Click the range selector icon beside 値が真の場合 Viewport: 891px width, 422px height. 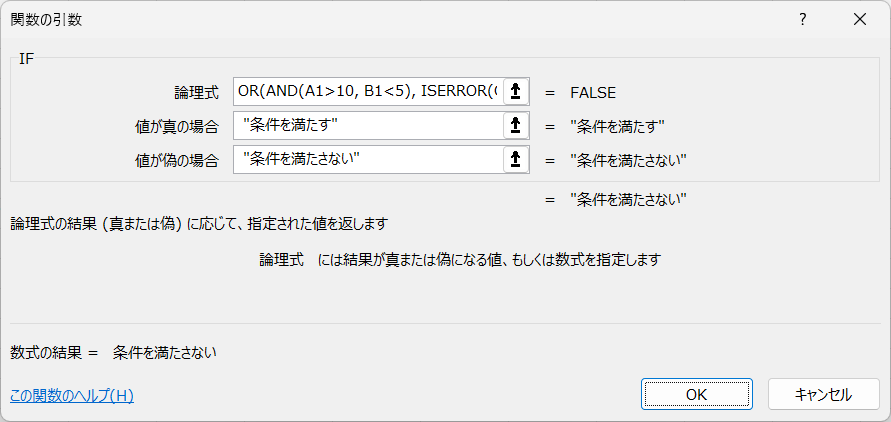coord(516,126)
